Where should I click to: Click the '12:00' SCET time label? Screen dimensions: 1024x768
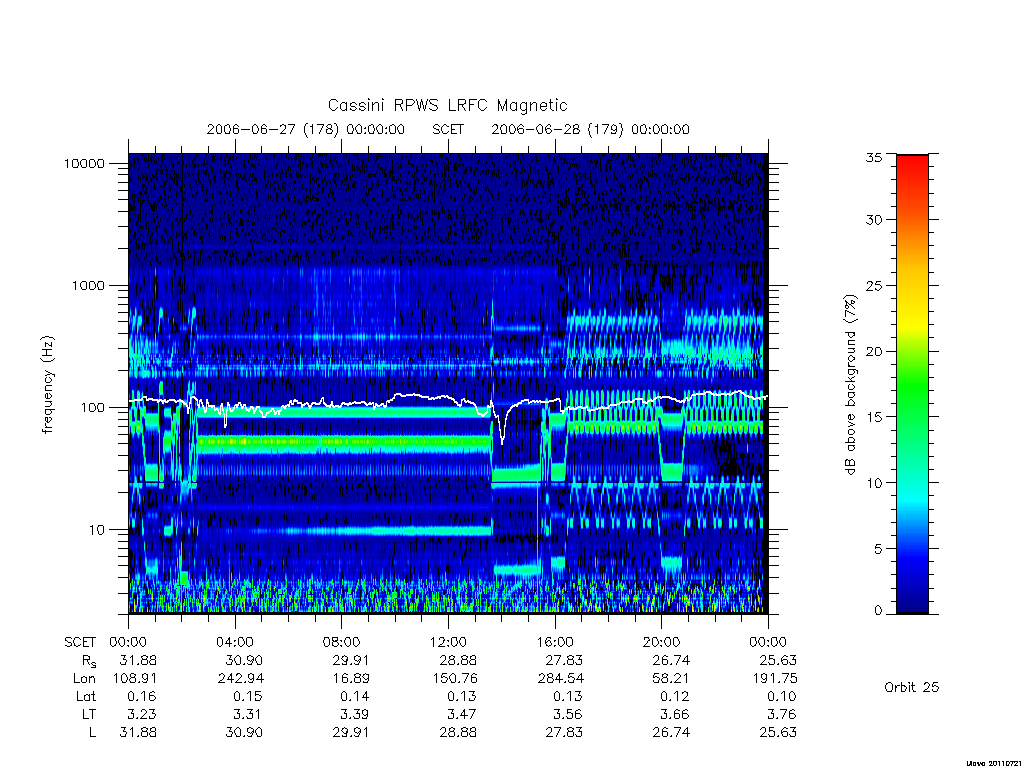click(448, 642)
